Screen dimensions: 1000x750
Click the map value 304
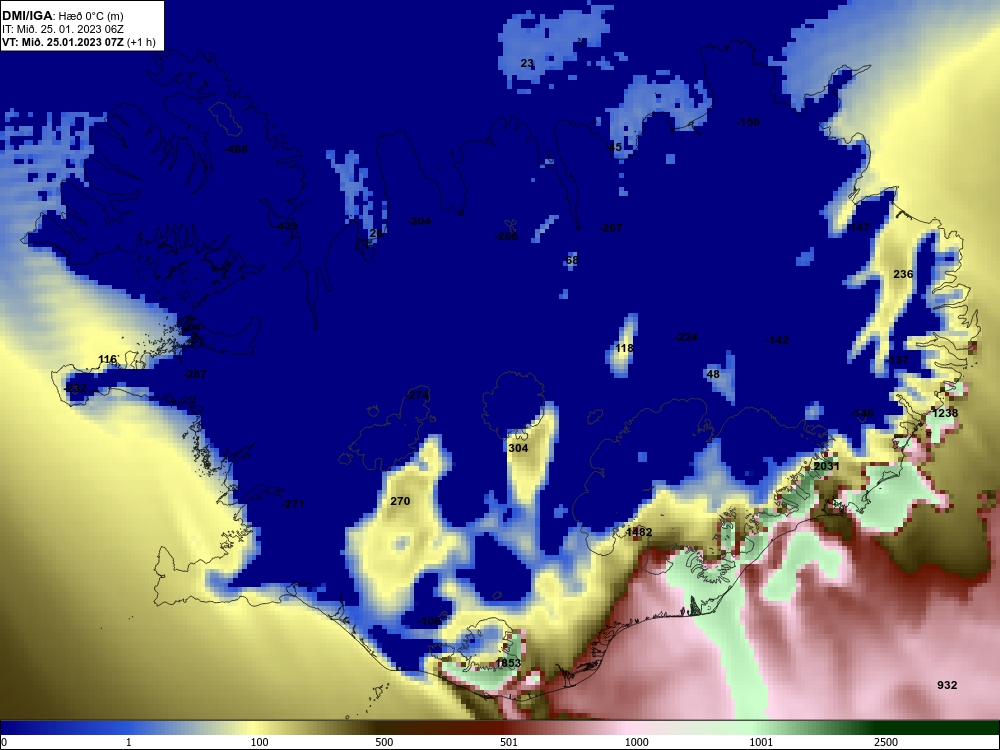click(x=518, y=448)
